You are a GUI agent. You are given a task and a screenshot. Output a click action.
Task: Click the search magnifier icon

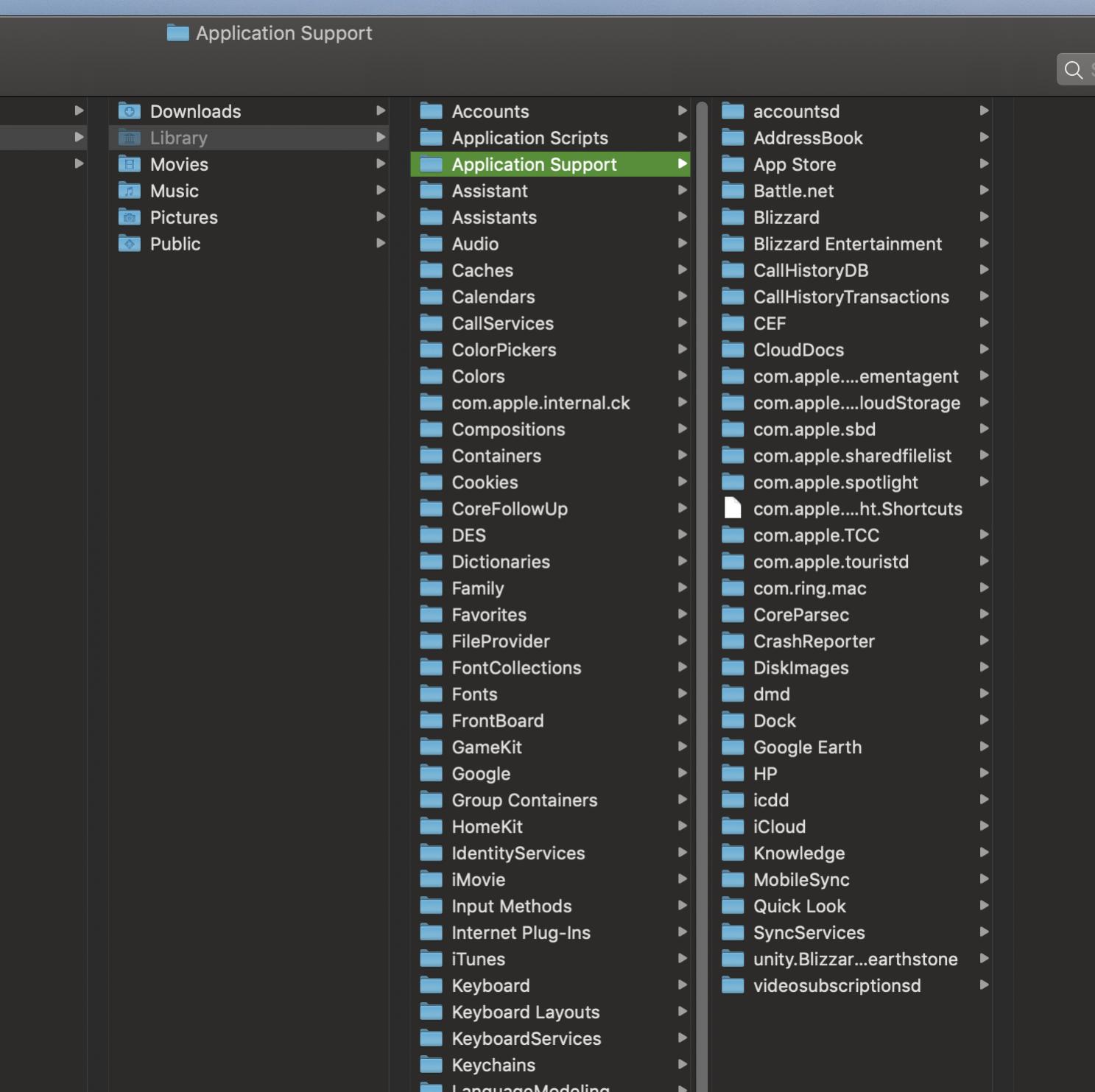pos(1073,70)
